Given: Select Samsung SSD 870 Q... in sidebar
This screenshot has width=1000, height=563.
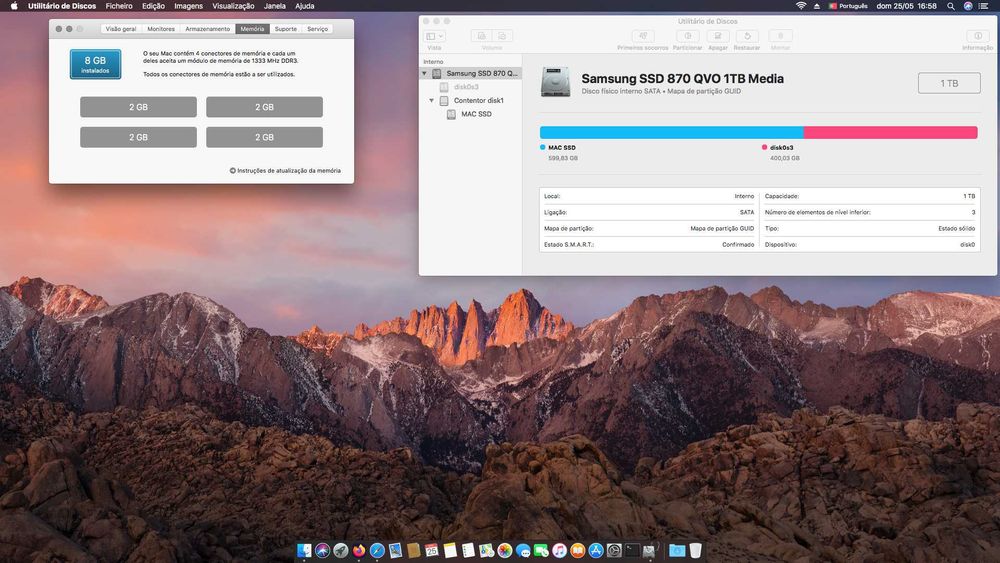Looking at the screenshot, I should pos(471,73).
